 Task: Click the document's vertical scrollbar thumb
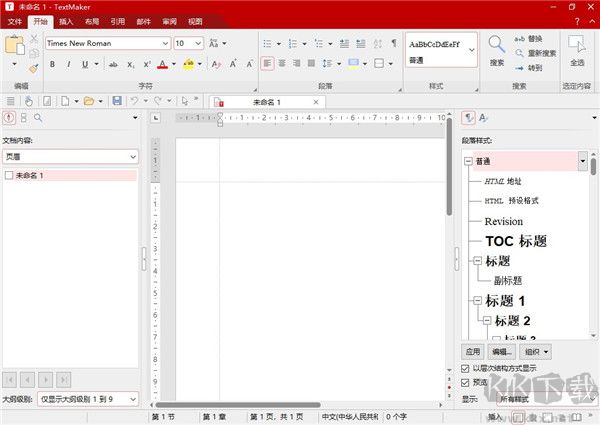[x=449, y=167]
